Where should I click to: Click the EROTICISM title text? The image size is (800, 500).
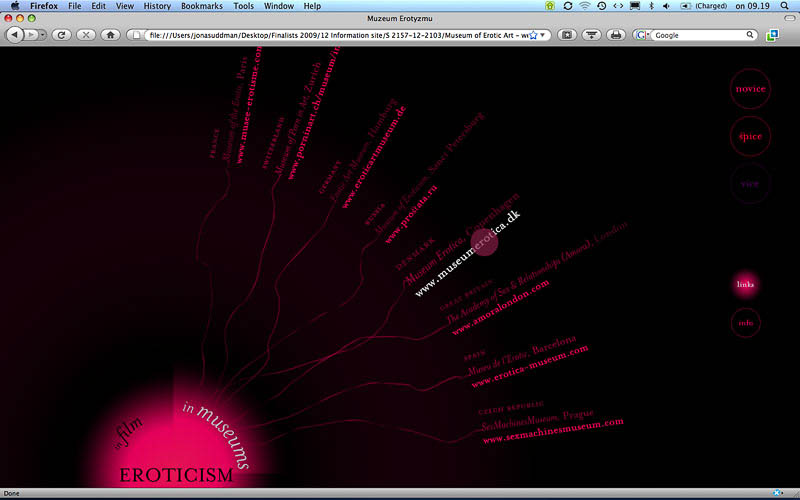click(x=176, y=475)
